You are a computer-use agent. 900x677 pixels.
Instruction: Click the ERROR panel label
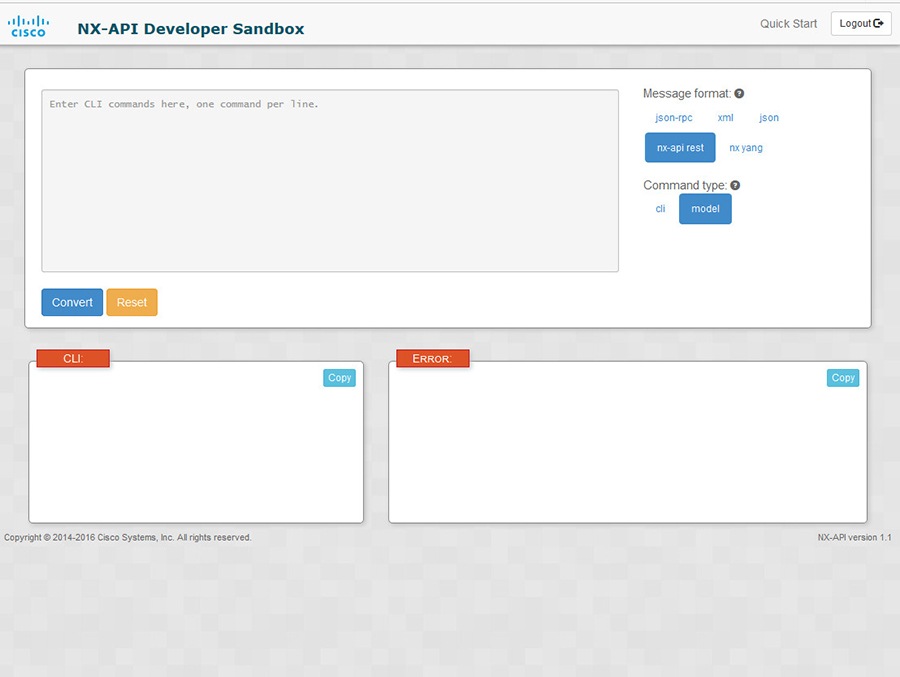tap(432, 358)
